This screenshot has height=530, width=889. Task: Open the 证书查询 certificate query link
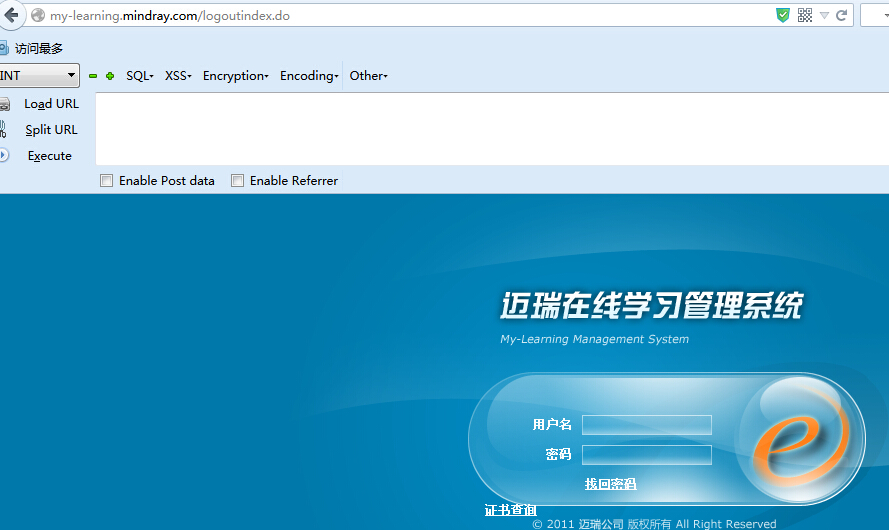point(511,510)
